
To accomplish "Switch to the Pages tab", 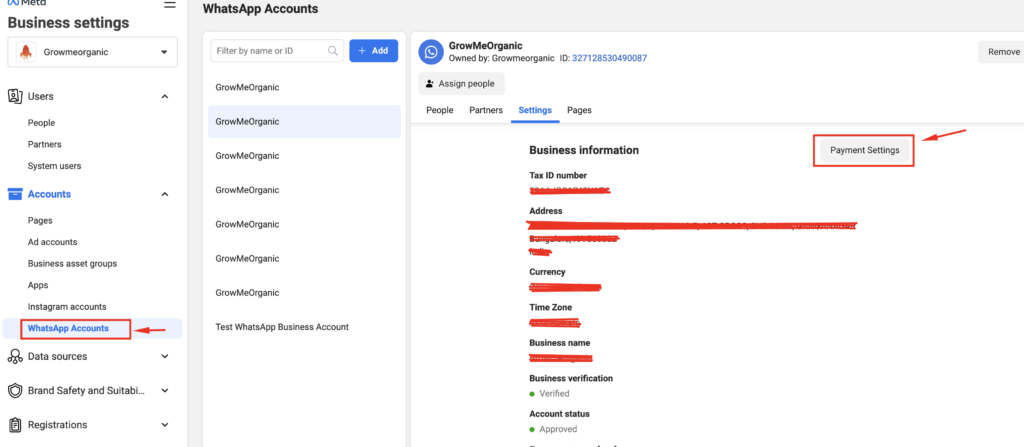I will (579, 110).
